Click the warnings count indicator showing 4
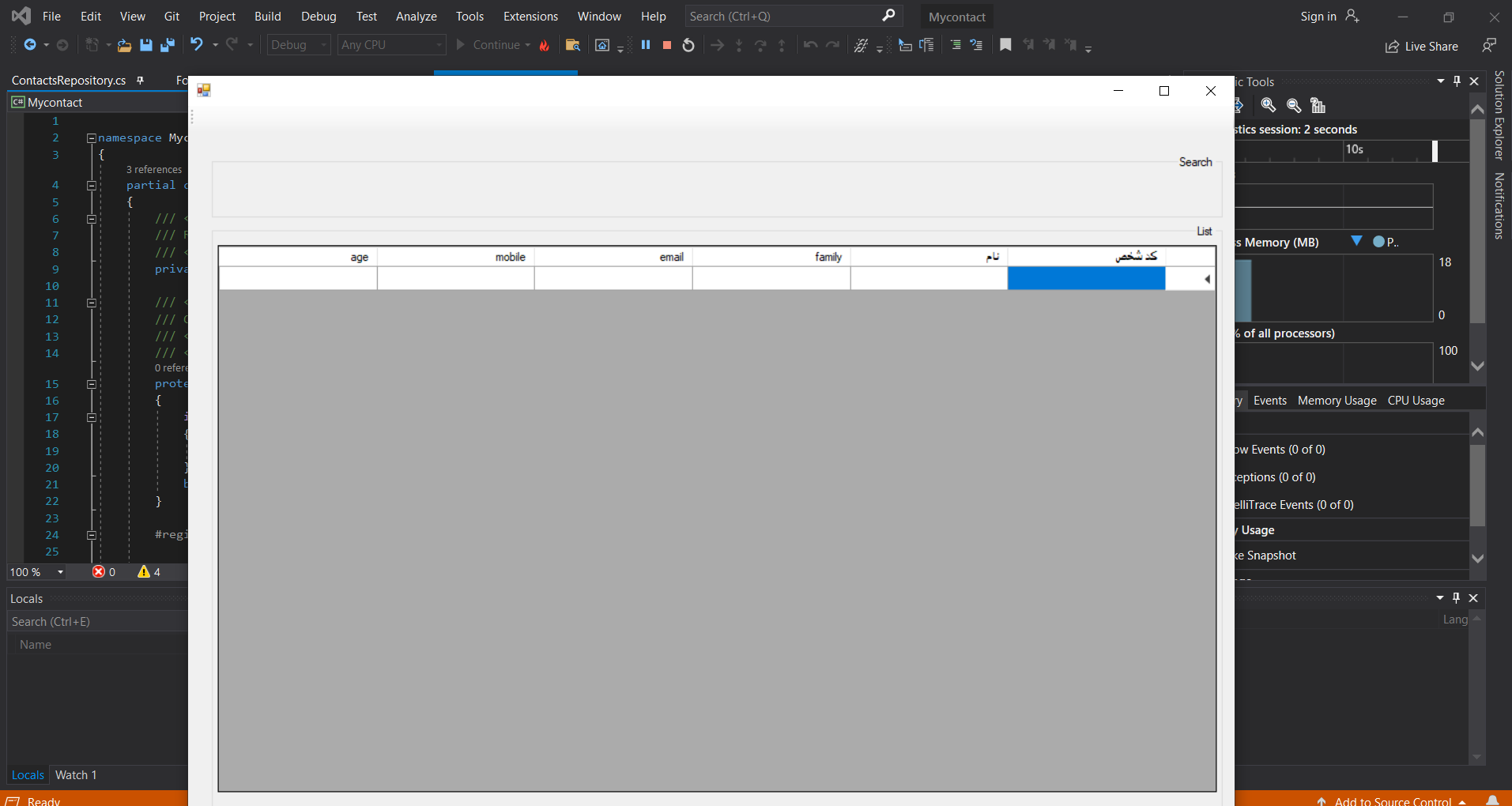Screen dimensions: 1512x806 pos(149,572)
